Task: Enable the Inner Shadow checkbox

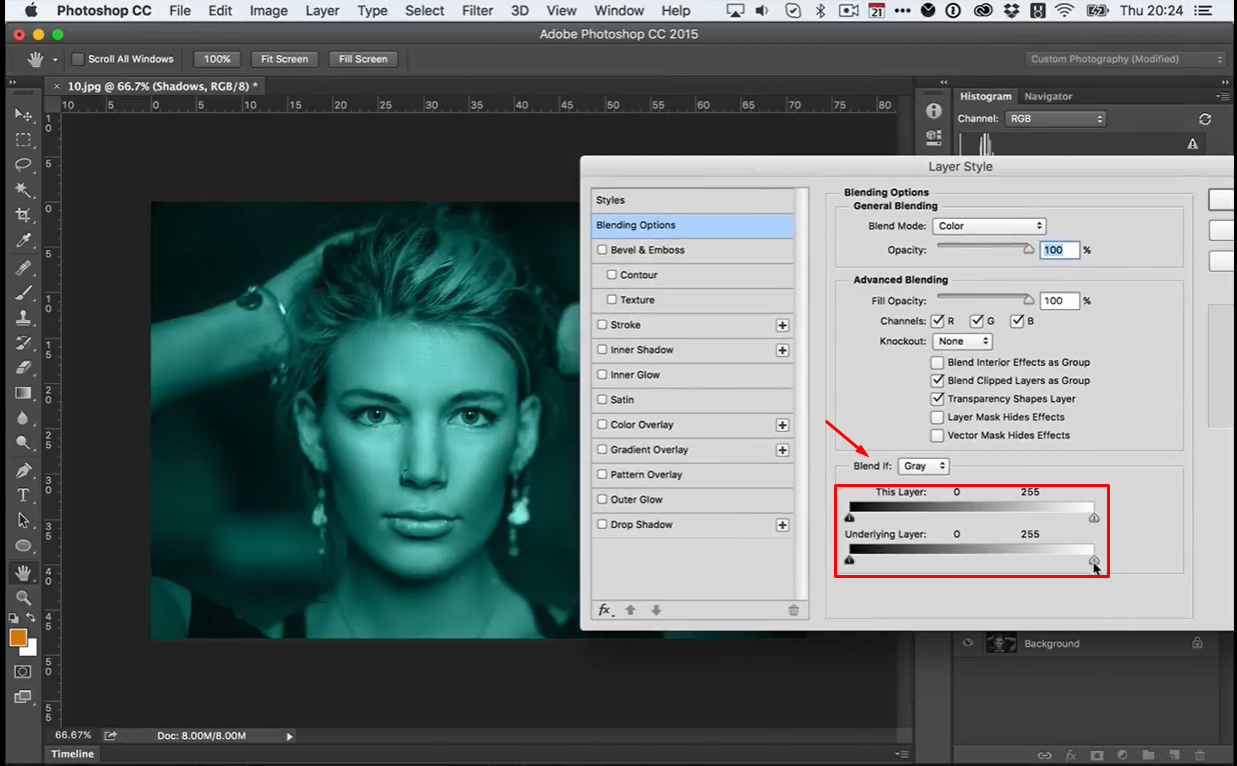Action: click(x=602, y=350)
